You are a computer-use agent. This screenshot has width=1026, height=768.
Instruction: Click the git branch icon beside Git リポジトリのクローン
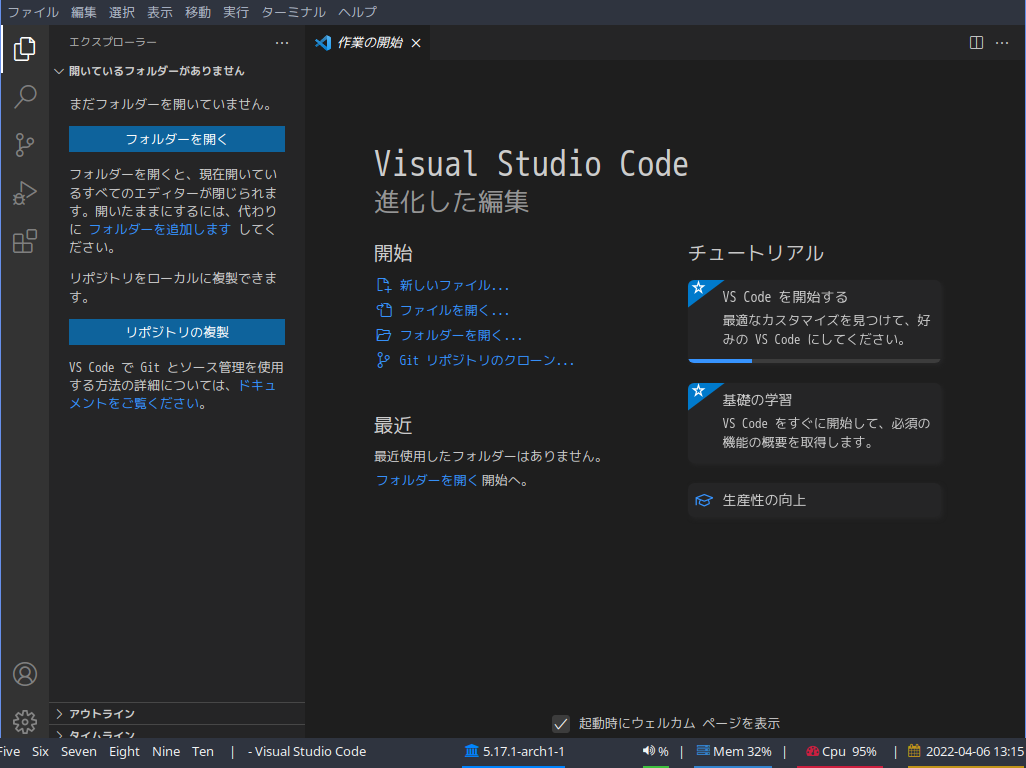pyautogui.click(x=383, y=360)
